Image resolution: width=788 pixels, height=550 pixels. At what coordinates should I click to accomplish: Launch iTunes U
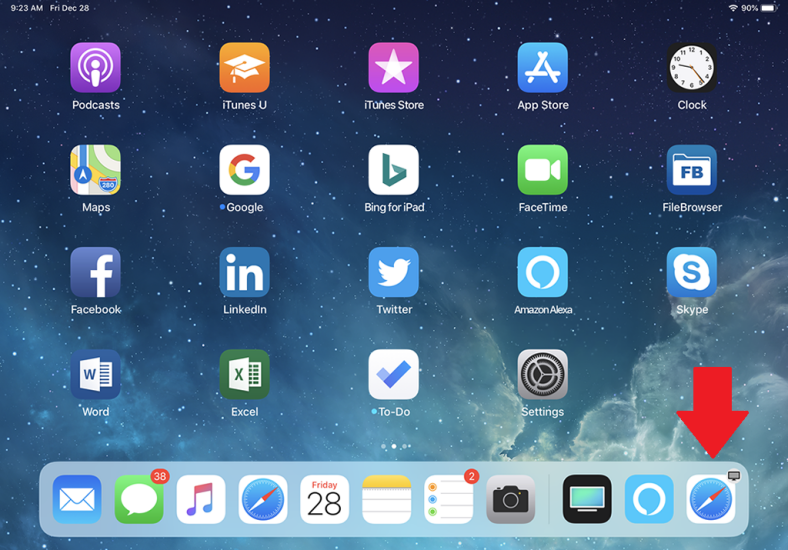[x=244, y=68]
